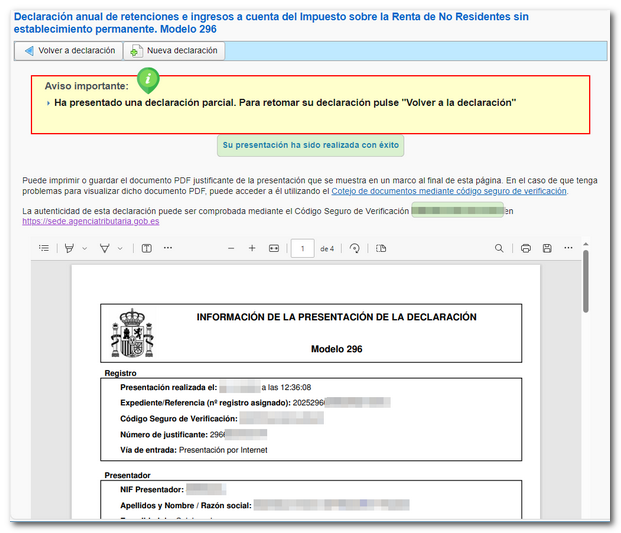The image size is (621, 533).
Task: Open Cotejo de documentos verification link
Action: (x=448, y=191)
